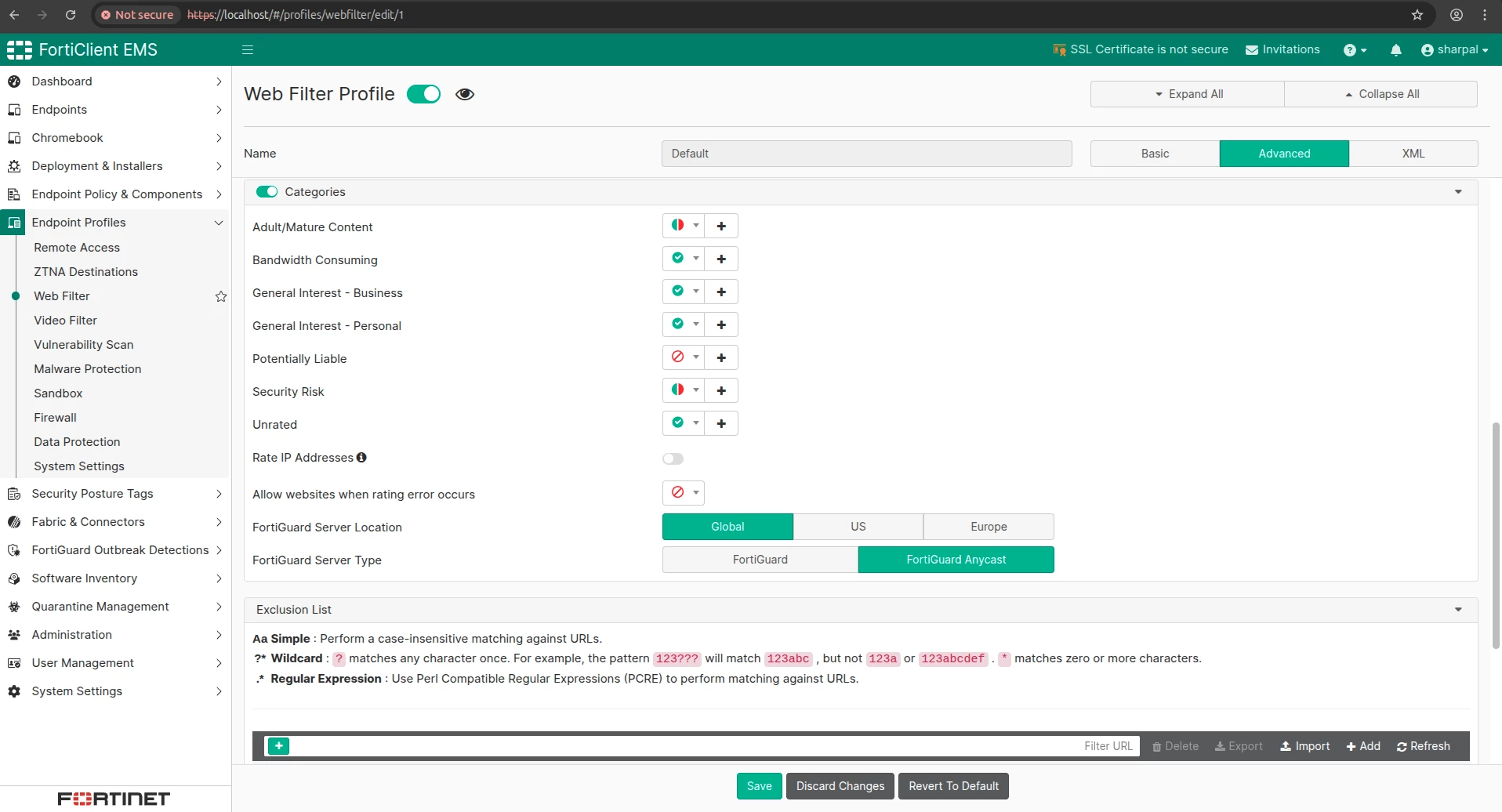Click plus next to Bandwidth Consuming
The height and width of the screenshot is (812, 1502).
(721, 259)
